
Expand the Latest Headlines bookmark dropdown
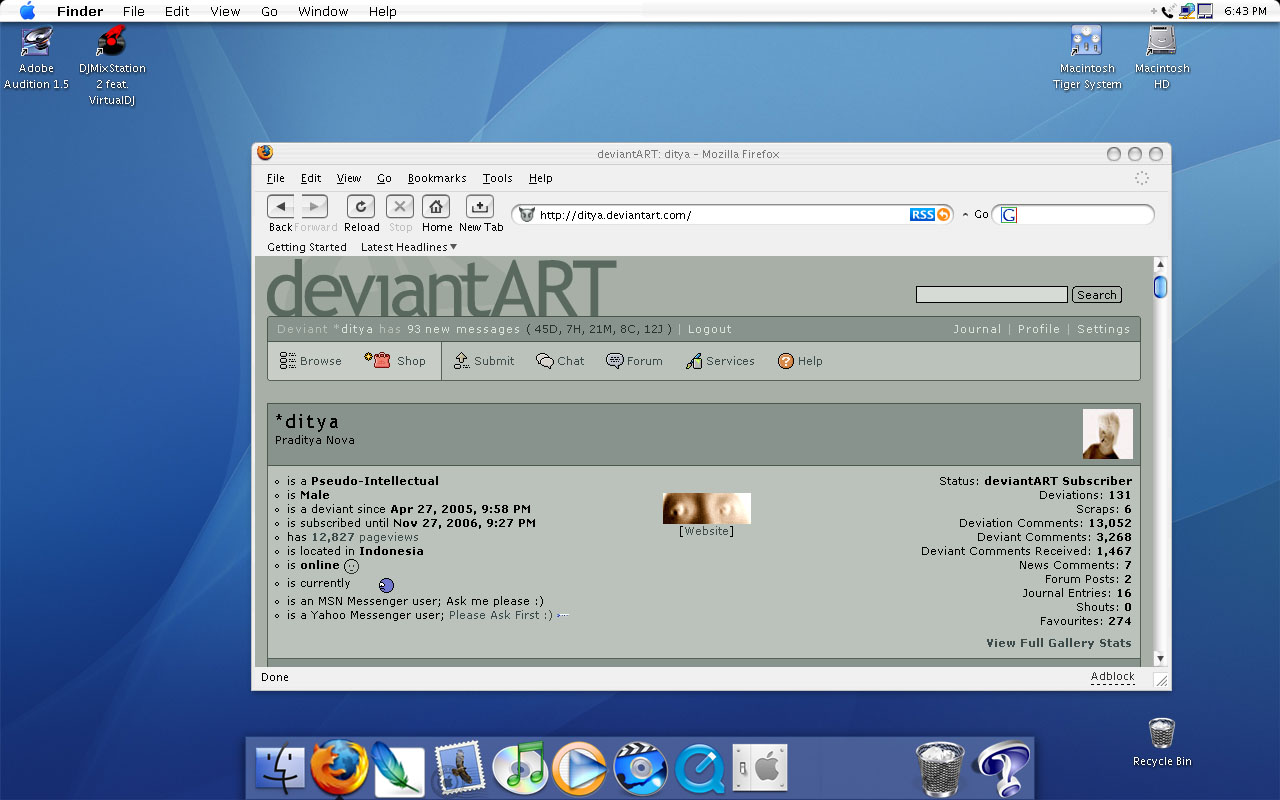click(408, 247)
